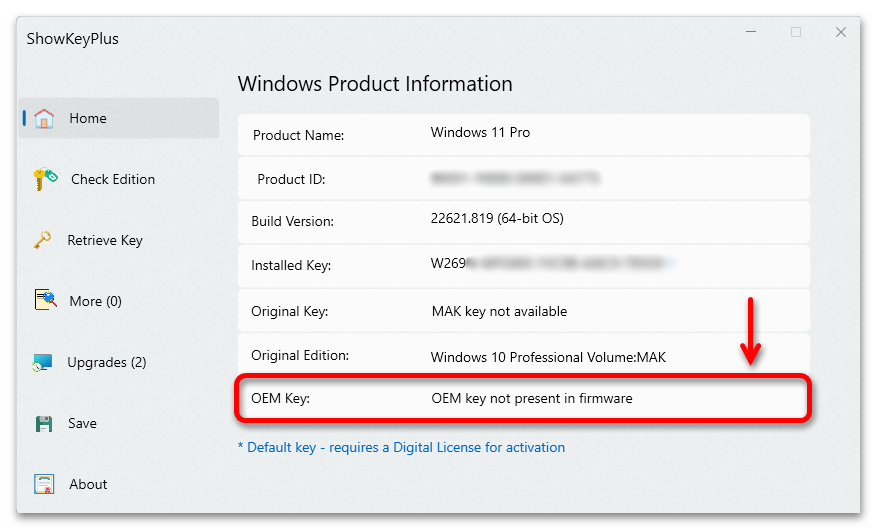Click the Installed Key value
This screenshot has height=529, width=876.
[x=550, y=265]
